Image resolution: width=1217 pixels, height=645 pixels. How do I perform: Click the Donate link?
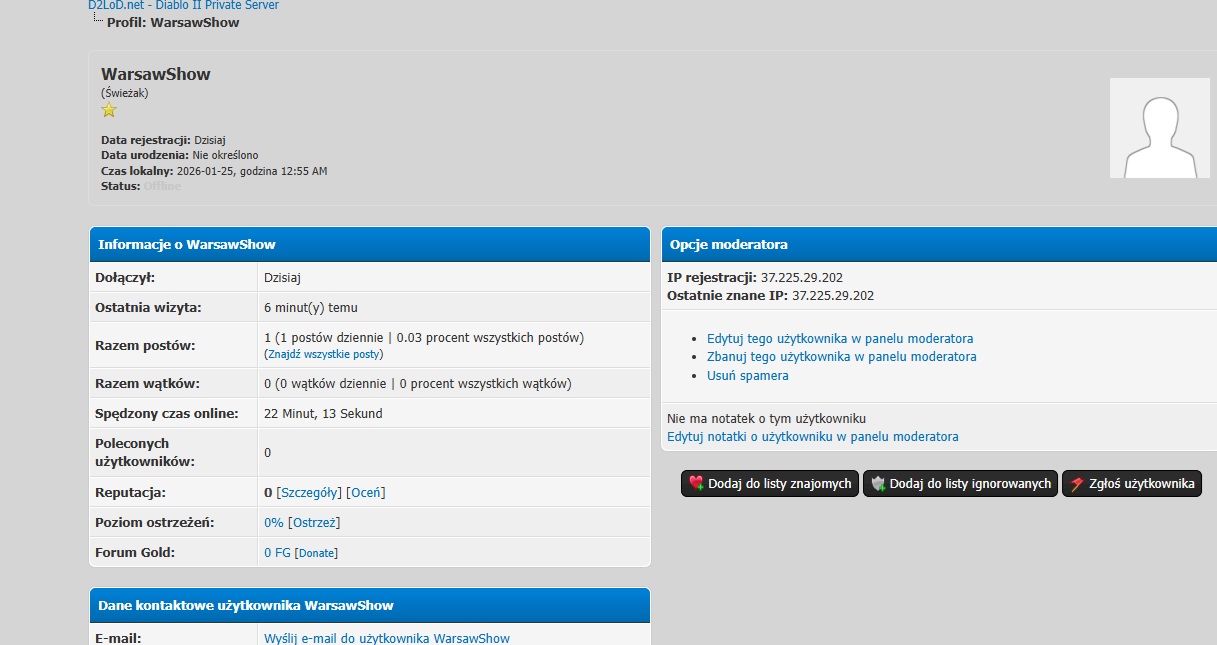(317, 553)
